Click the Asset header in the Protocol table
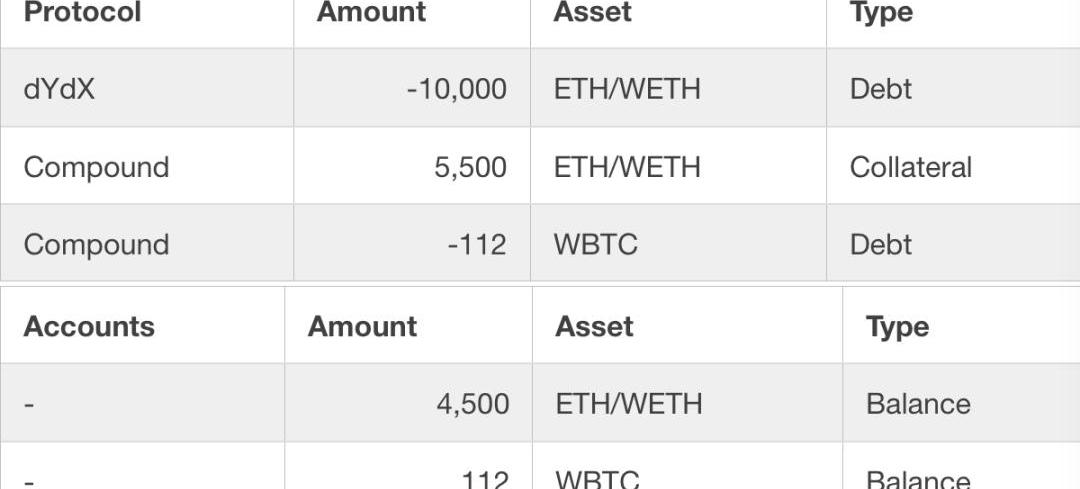 (593, 13)
